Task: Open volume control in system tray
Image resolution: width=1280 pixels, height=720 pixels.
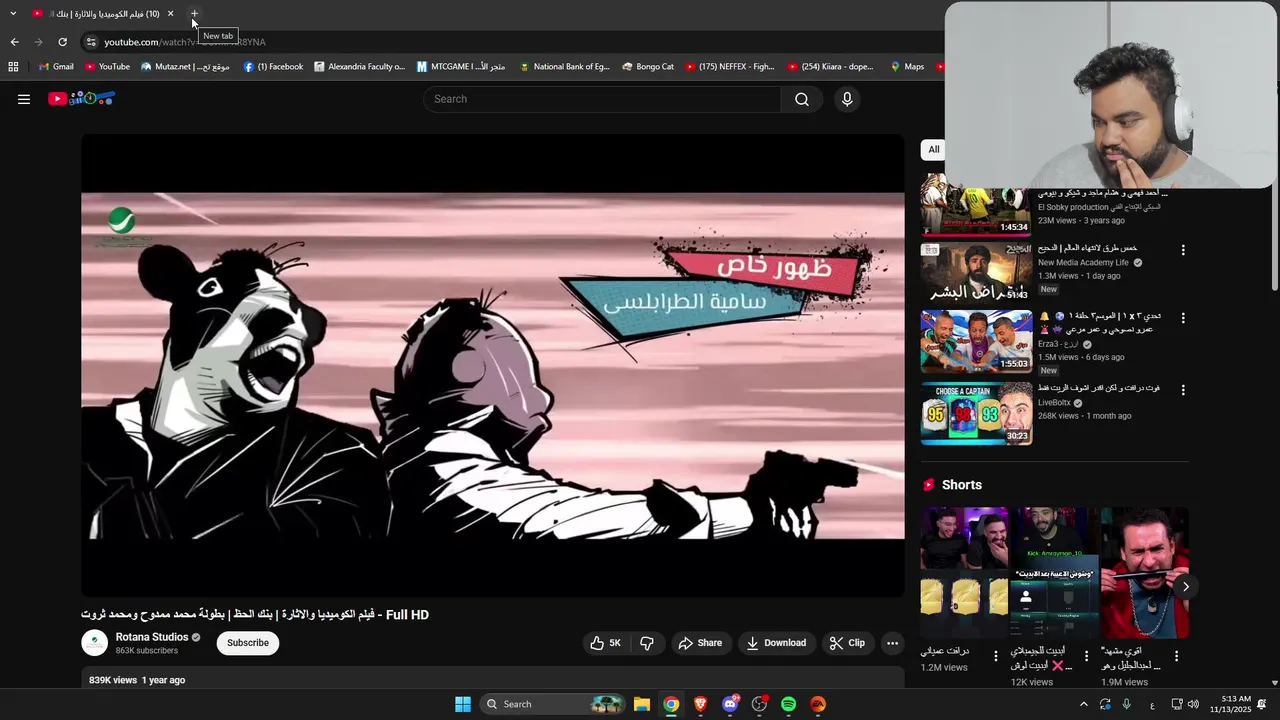Action: tap(1193, 704)
